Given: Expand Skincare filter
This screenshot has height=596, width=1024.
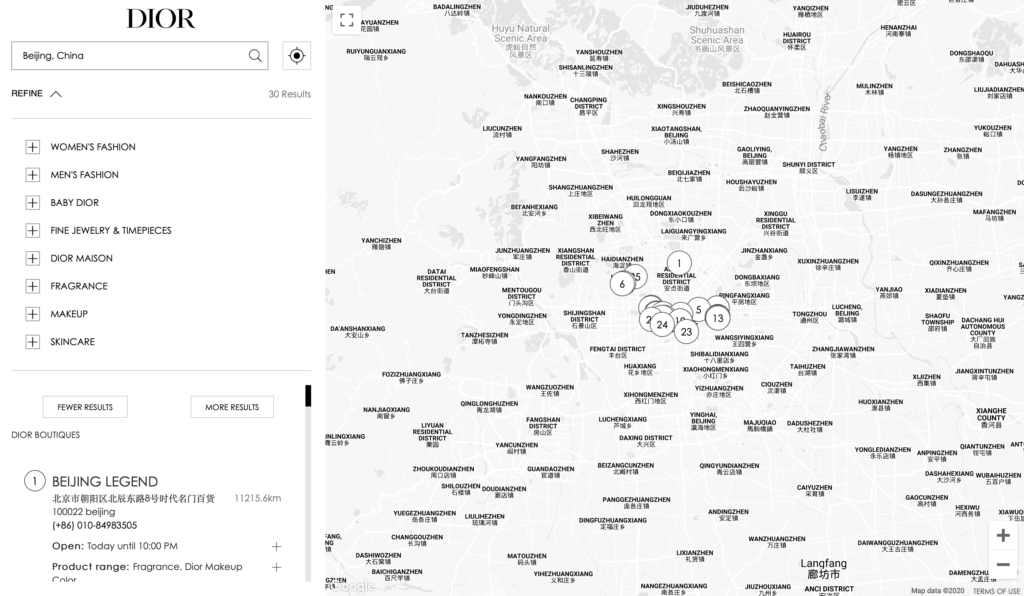Looking at the screenshot, I should pyautogui.click(x=33, y=341).
